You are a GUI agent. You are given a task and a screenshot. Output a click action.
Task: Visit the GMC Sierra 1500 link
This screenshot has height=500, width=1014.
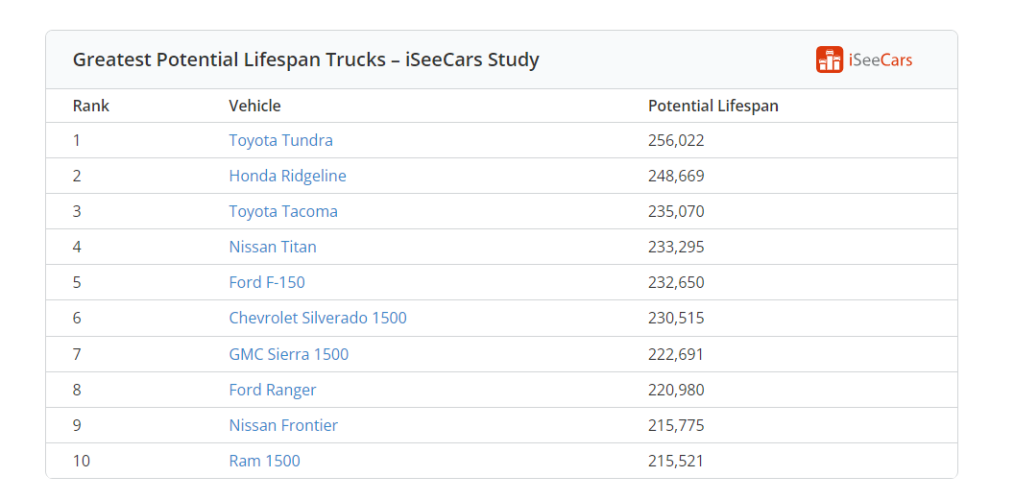click(x=288, y=354)
